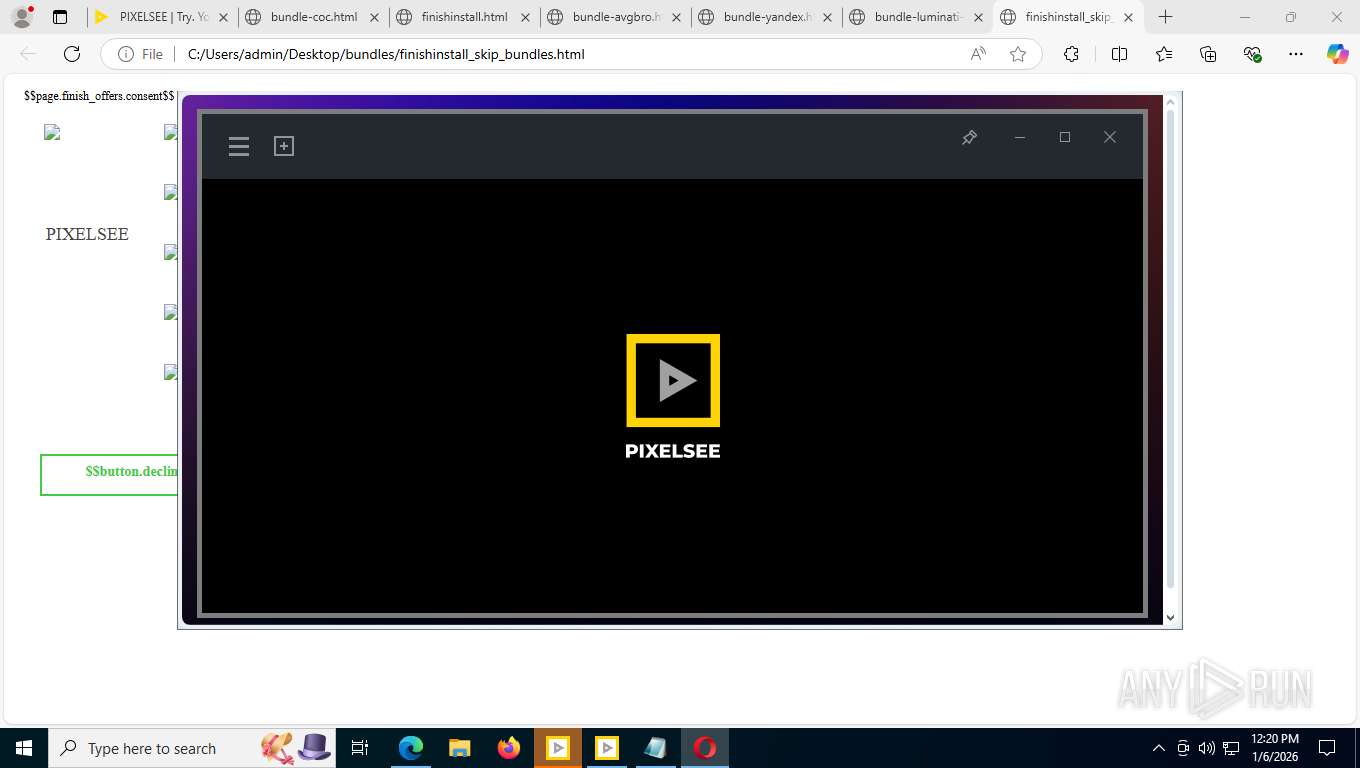This screenshot has width=1360, height=768.
Task: Open a new browser tab
Action: (x=1165, y=17)
